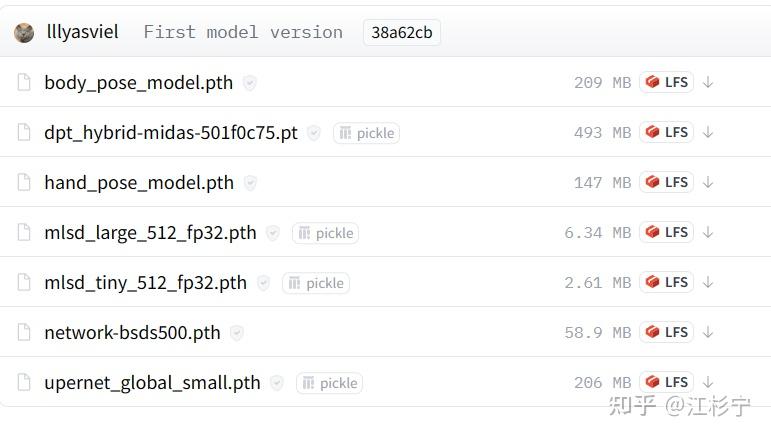
Task: Open the pickle badge for dpt_hybrid-midas-501f0c75.pt
Action: point(366,133)
